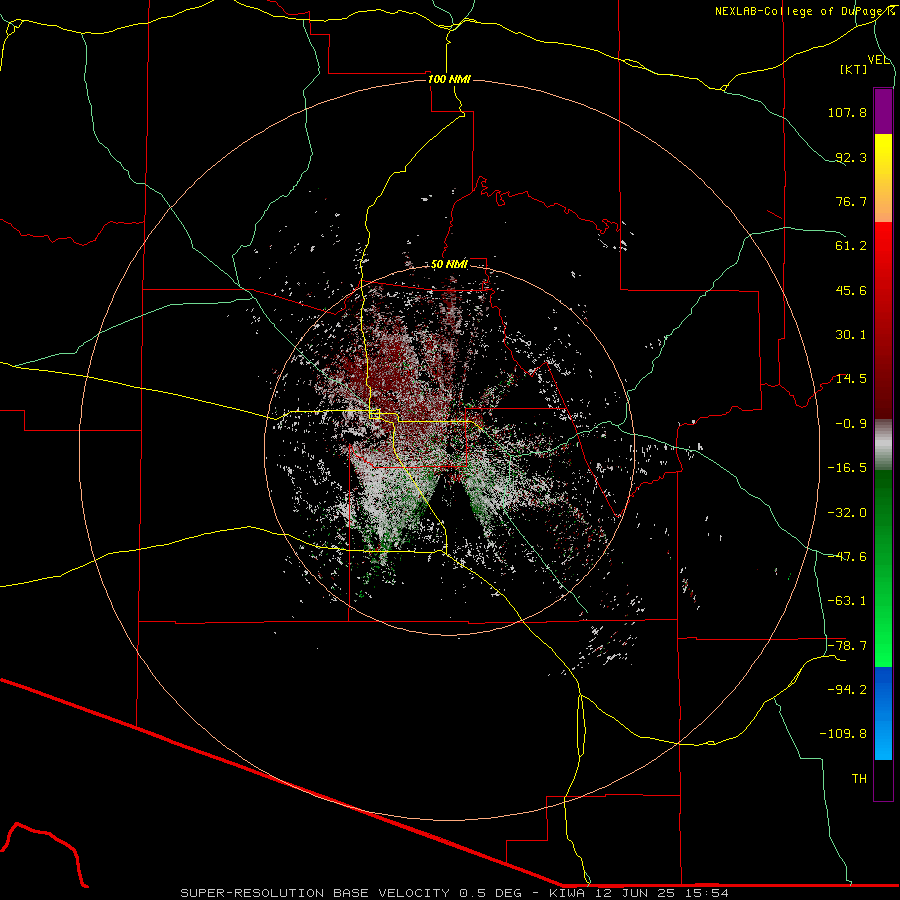
Task: Select the -32.0 velocity scale label
Action: pos(847,513)
